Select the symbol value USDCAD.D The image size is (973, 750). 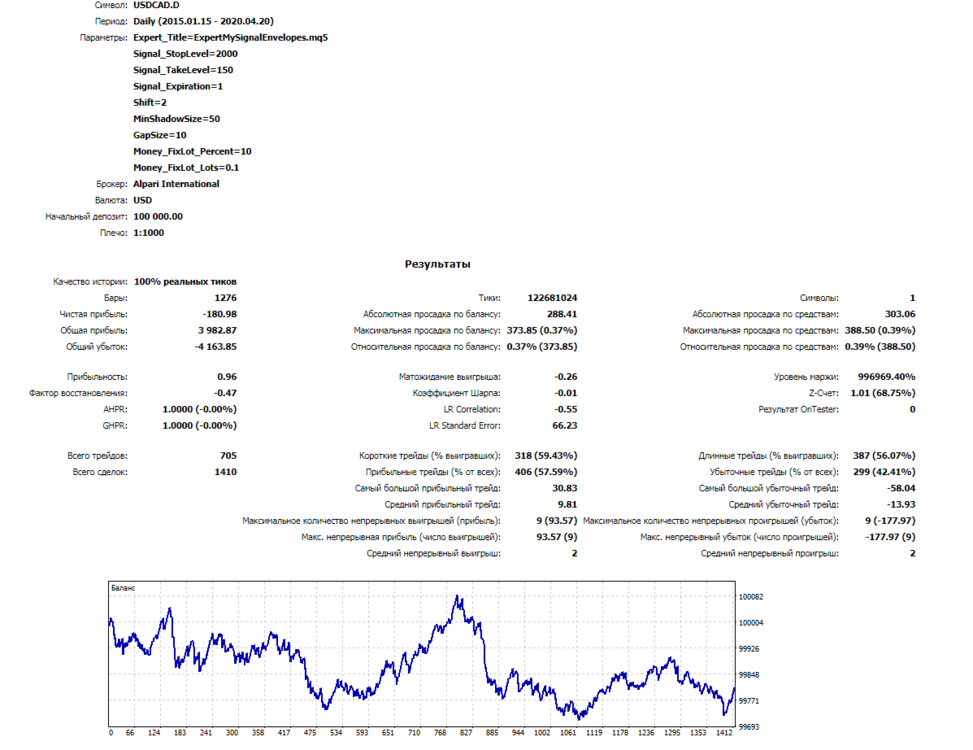coord(156,5)
